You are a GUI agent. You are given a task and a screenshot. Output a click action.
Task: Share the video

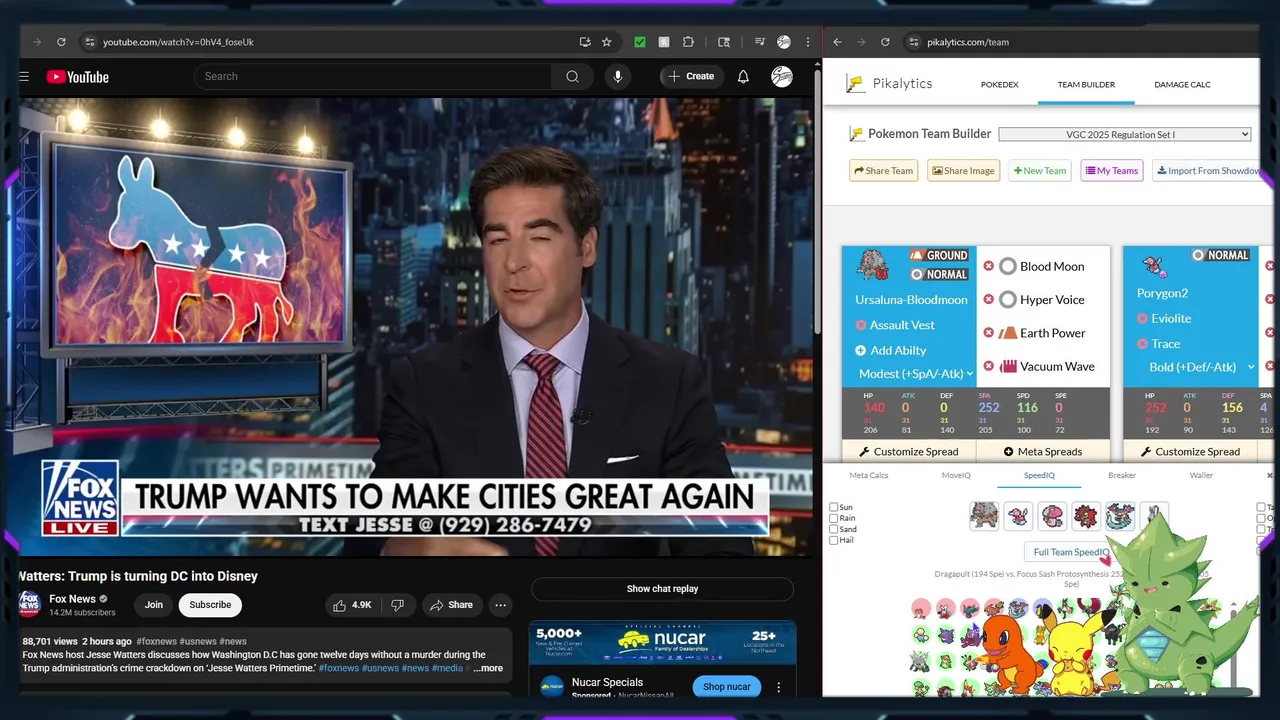click(451, 605)
